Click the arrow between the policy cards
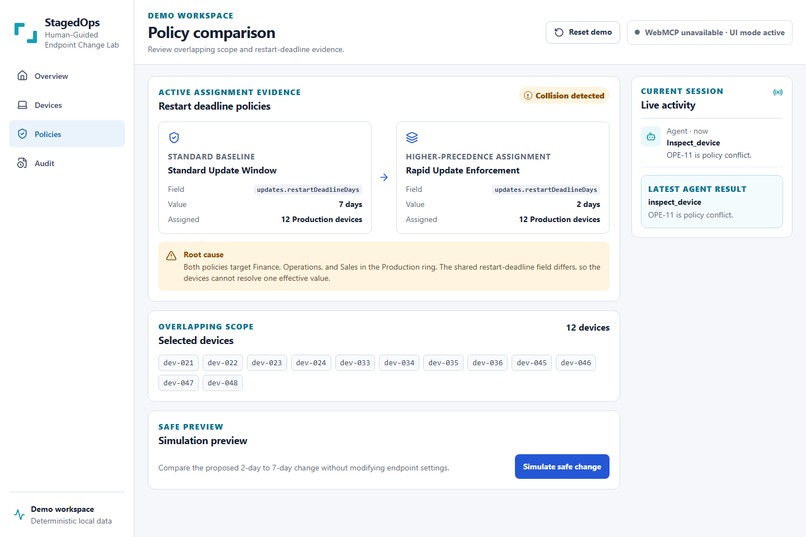 click(x=384, y=177)
